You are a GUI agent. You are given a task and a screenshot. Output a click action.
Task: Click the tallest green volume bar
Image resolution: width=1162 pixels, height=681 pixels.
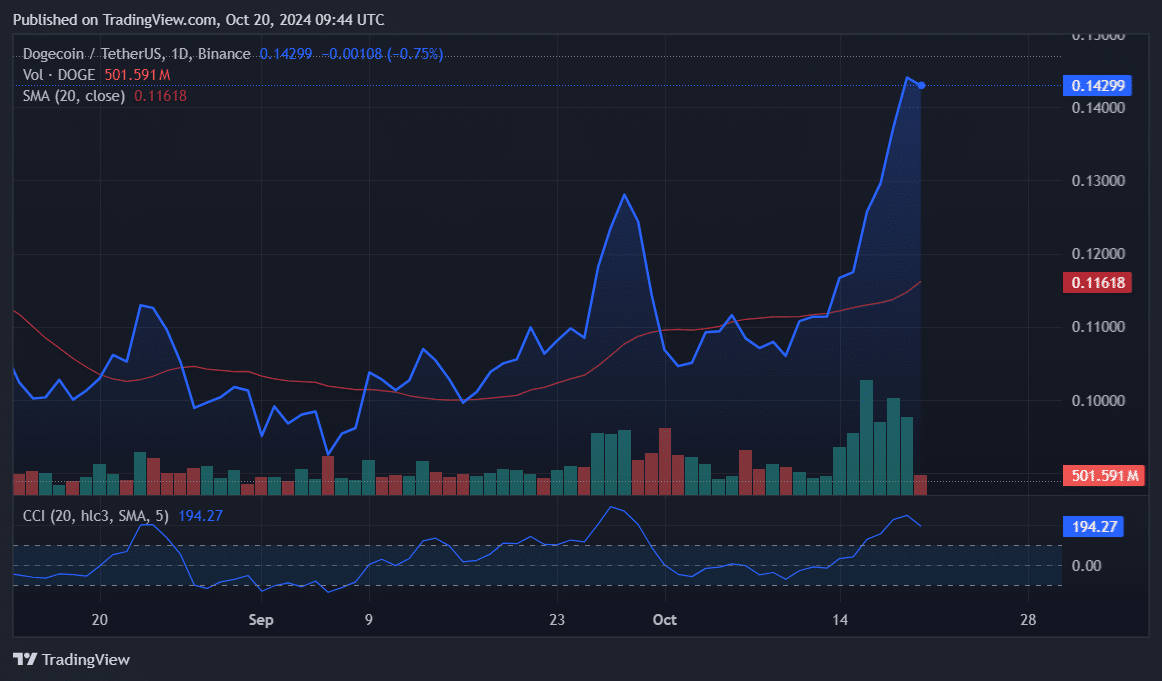866,437
